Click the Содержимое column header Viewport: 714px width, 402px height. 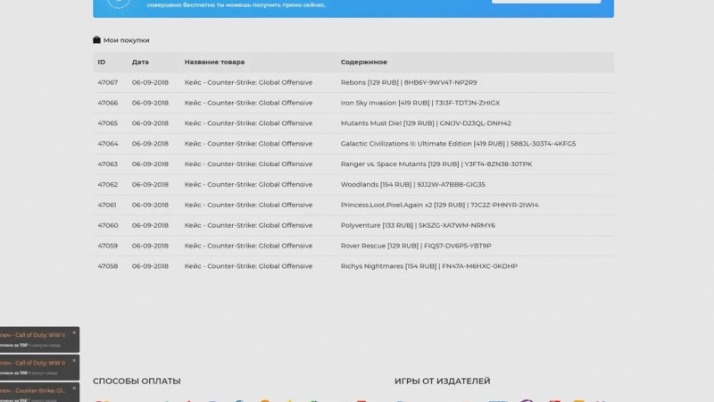click(363, 62)
